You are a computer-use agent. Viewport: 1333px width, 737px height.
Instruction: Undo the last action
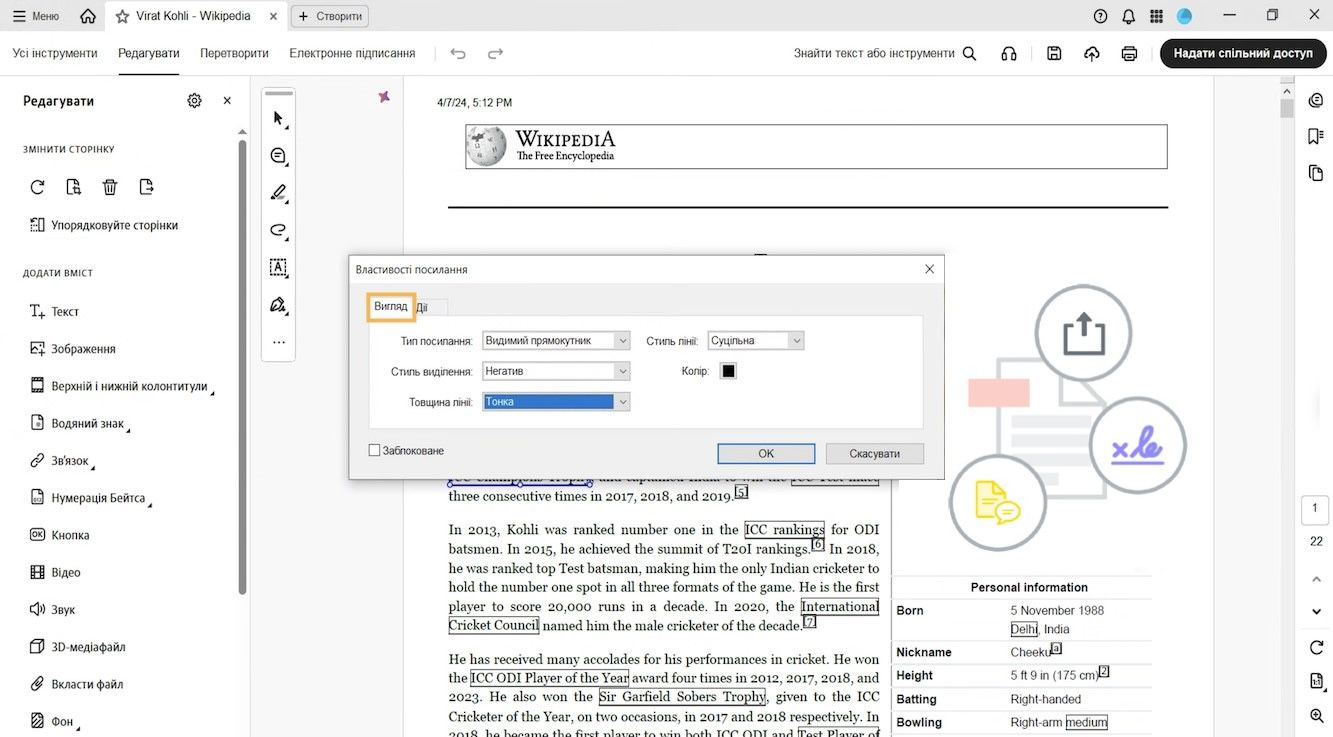[458, 54]
